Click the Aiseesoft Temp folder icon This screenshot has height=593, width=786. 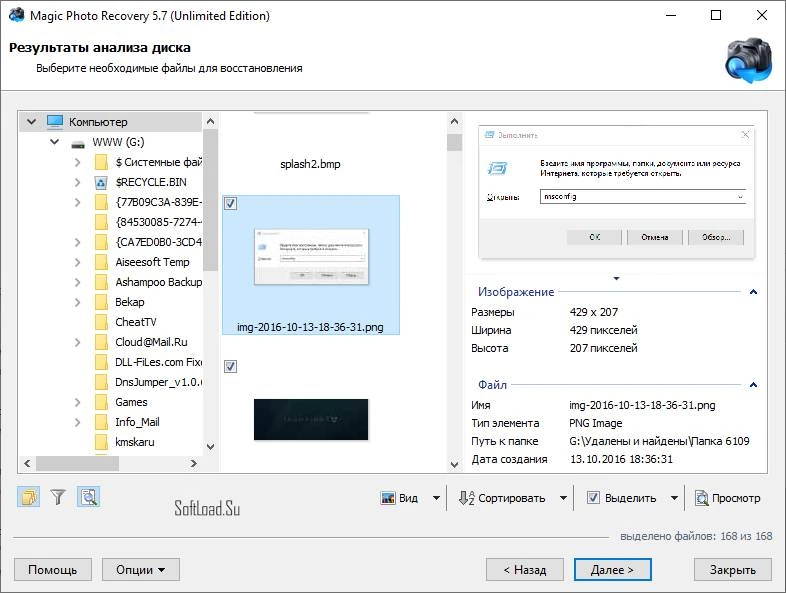coord(101,262)
